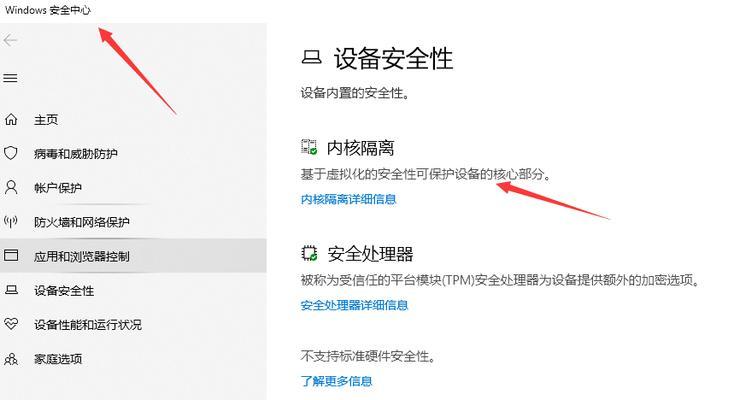The height and width of the screenshot is (400, 734).
Task: Click the 内核隔离 chip icon
Action: [x=309, y=147]
